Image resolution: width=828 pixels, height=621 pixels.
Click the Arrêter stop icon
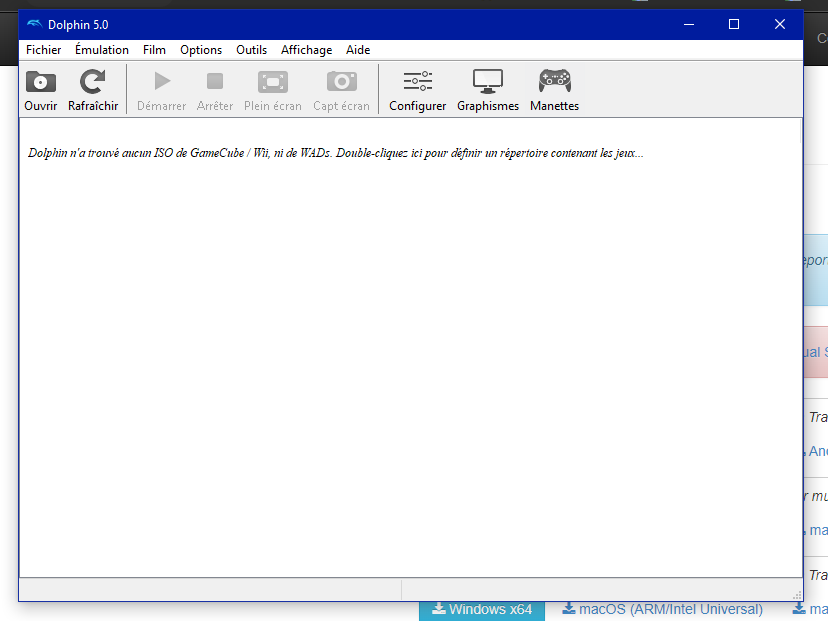click(214, 81)
